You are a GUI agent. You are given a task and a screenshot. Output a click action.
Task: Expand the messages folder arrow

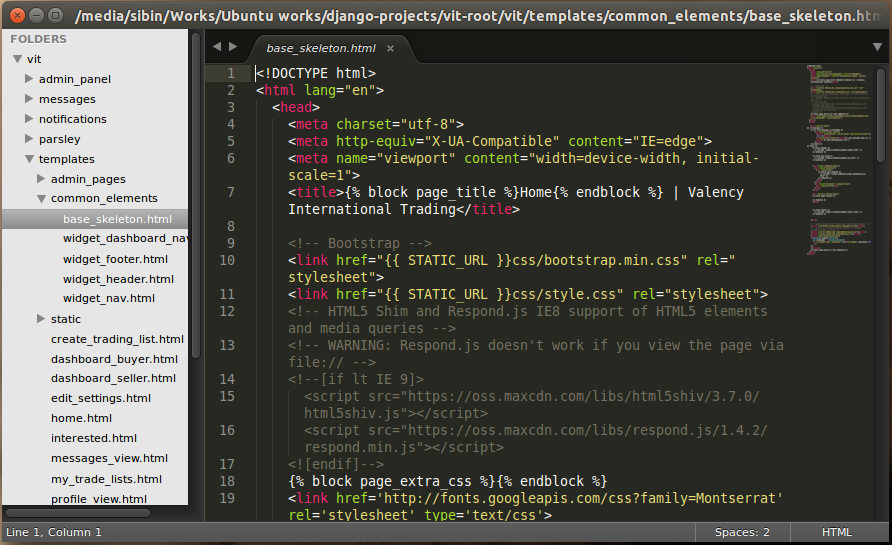(29, 98)
